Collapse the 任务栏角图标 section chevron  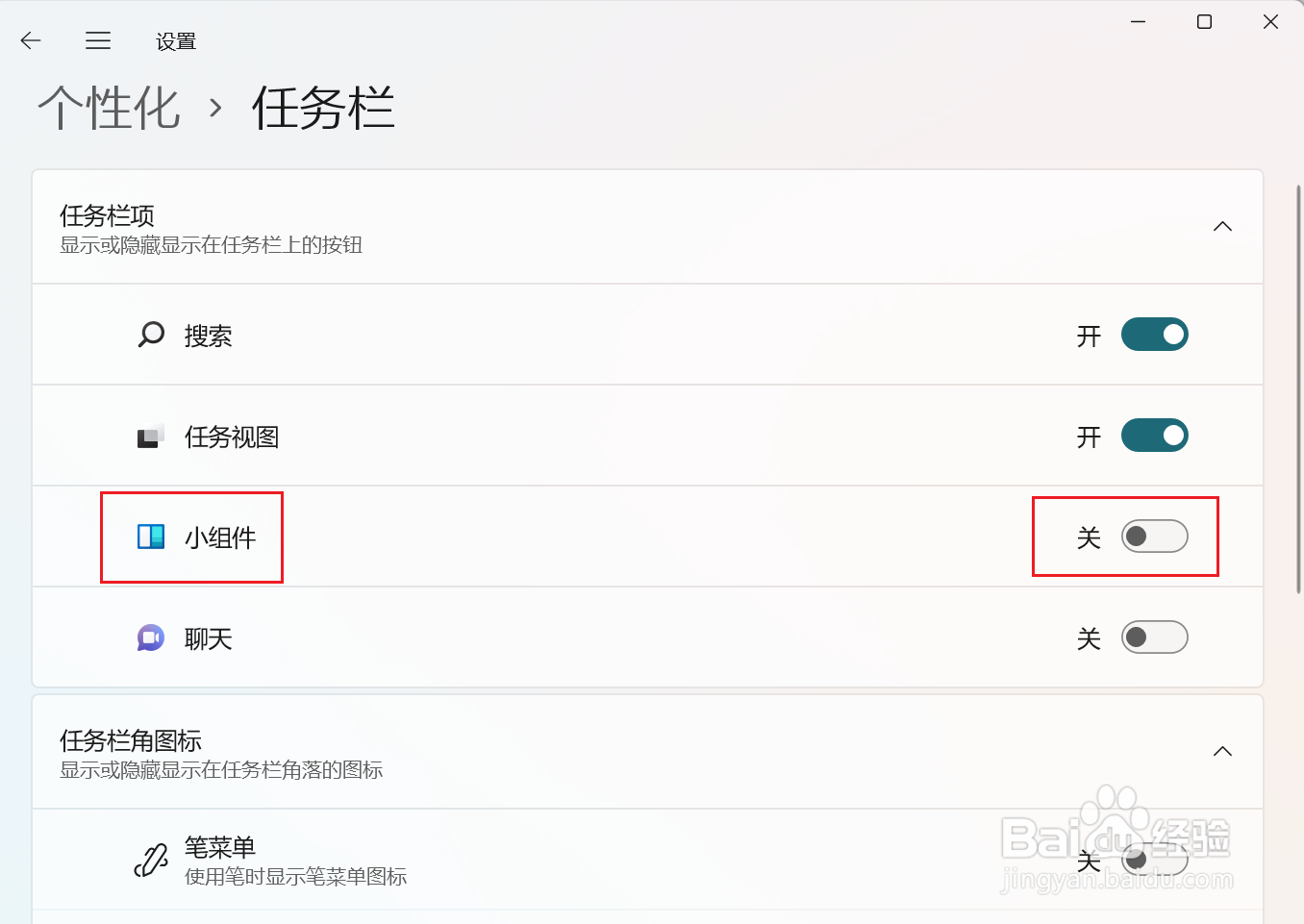click(x=1222, y=752)
